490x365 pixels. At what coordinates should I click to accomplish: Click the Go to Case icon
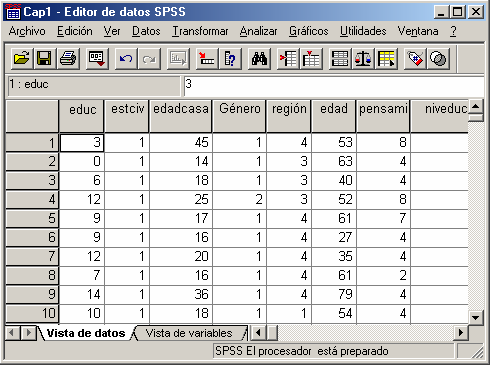207,59
